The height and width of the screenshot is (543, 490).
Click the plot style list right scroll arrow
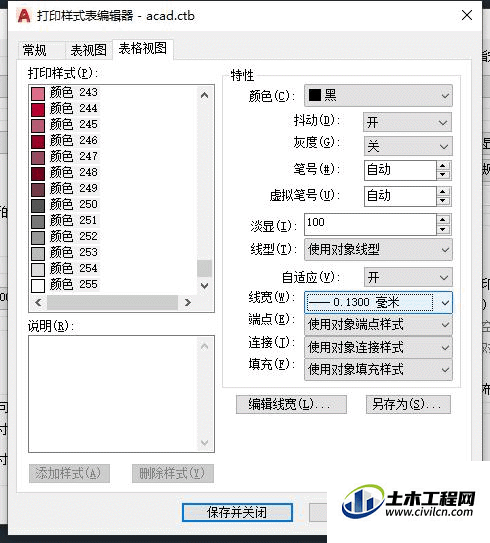188,302
